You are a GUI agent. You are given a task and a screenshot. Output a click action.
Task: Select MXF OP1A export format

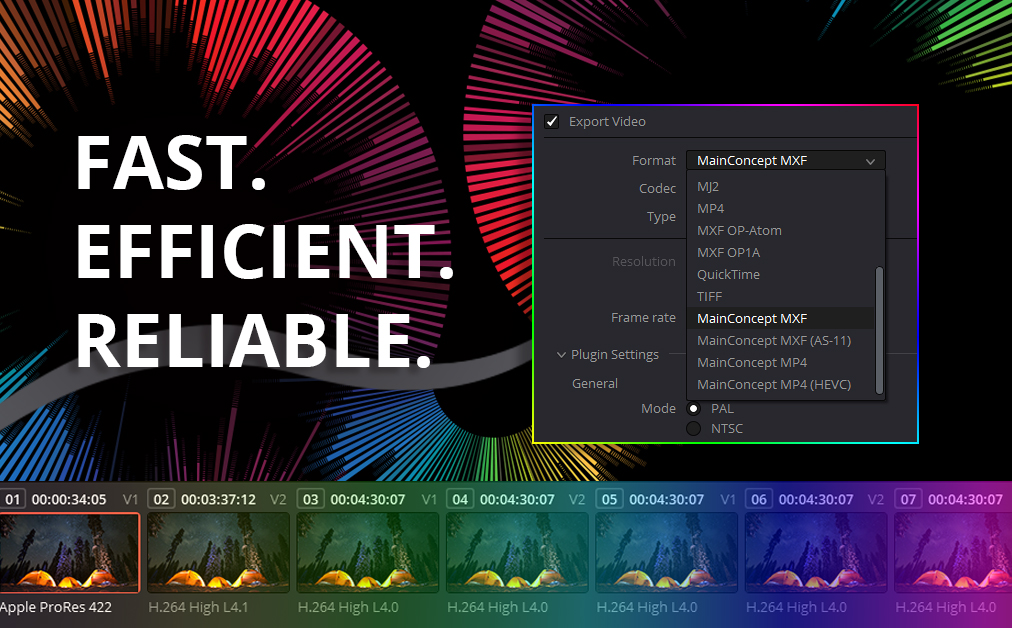pos(726,252)
